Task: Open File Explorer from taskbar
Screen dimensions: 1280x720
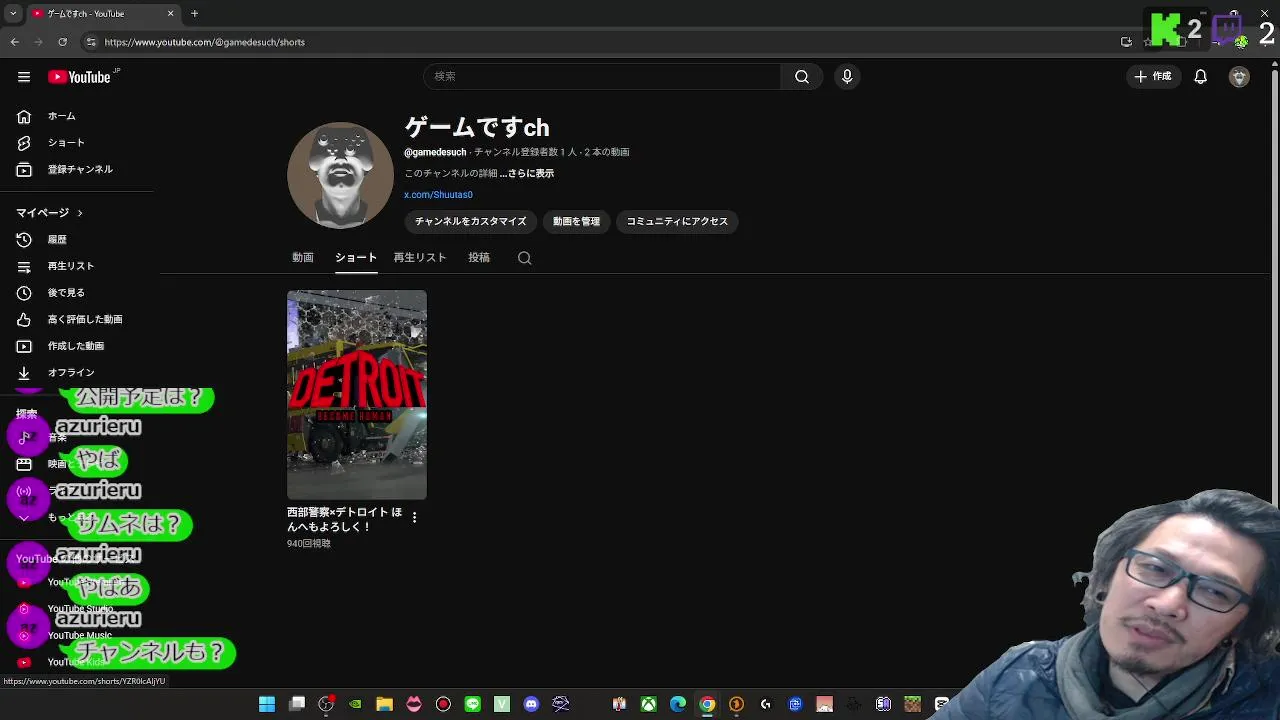Action: 384,705
